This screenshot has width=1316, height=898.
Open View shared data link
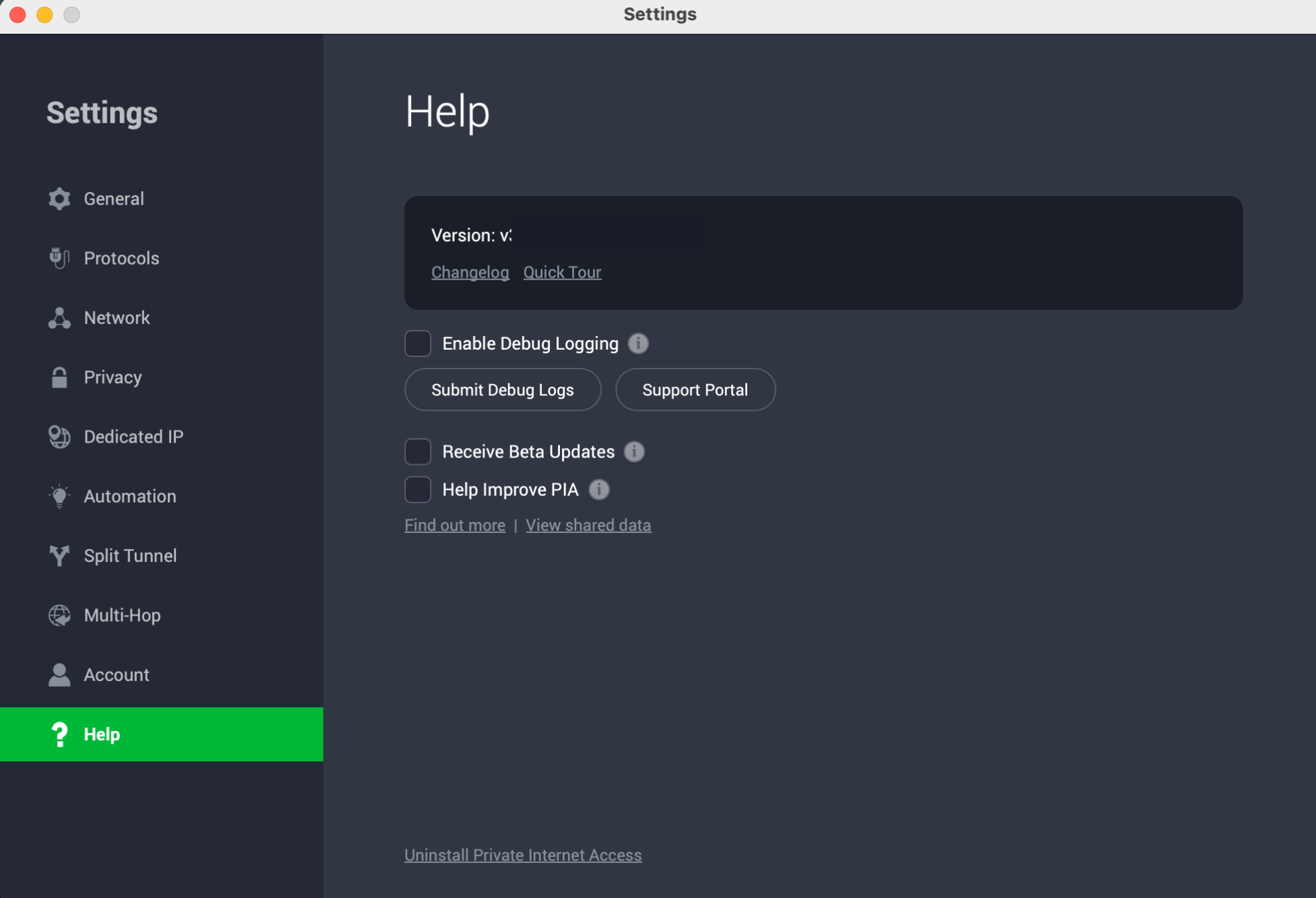pyautogui.click(x=588, y=525)
